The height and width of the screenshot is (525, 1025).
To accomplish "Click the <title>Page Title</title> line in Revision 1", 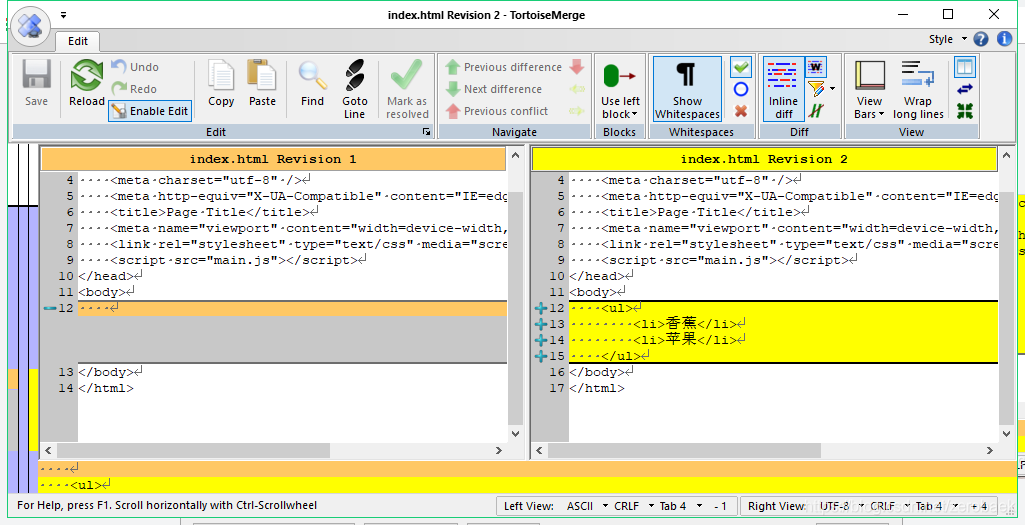I will [292, 212].
